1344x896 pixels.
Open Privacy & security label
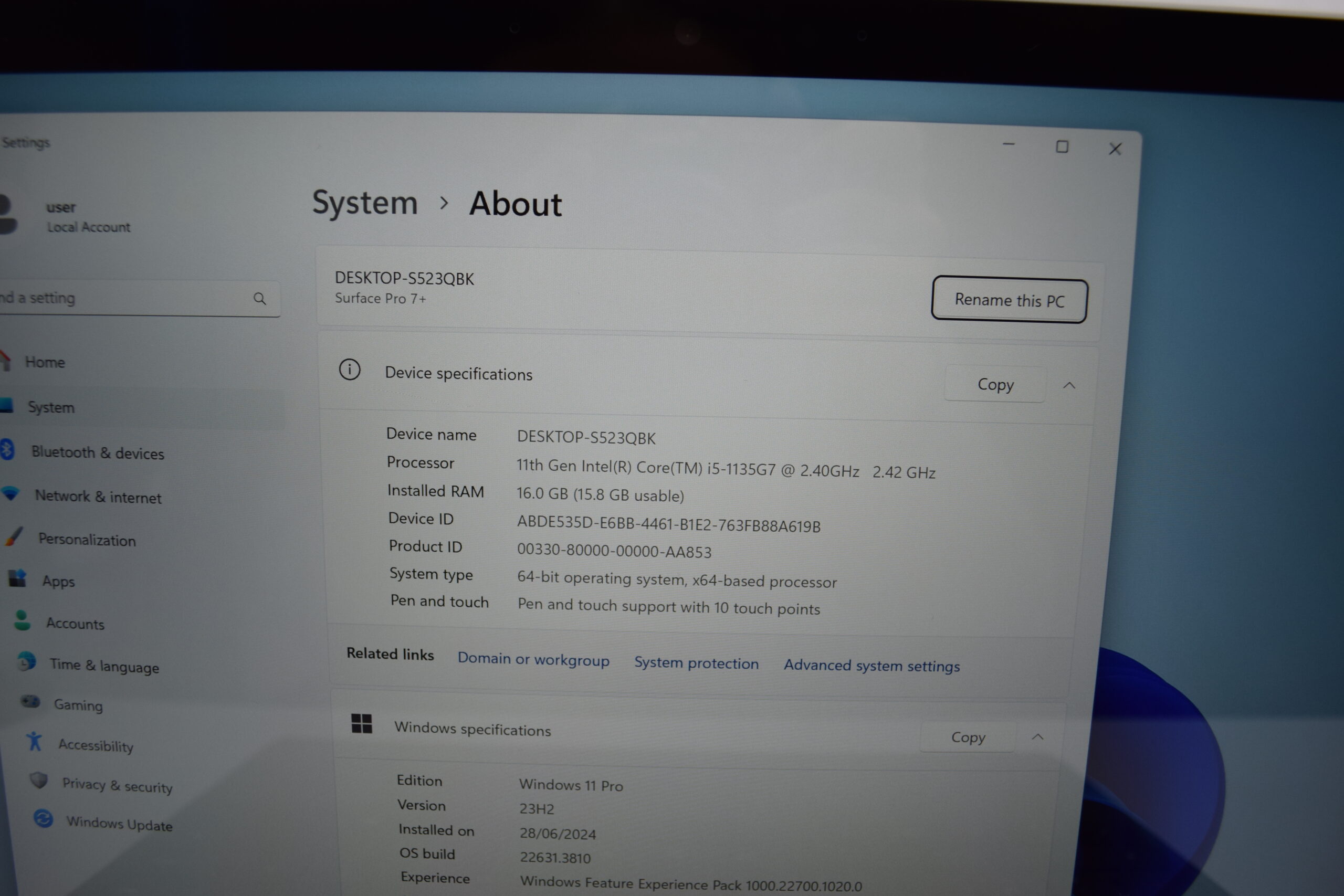[x=117, y=786]
